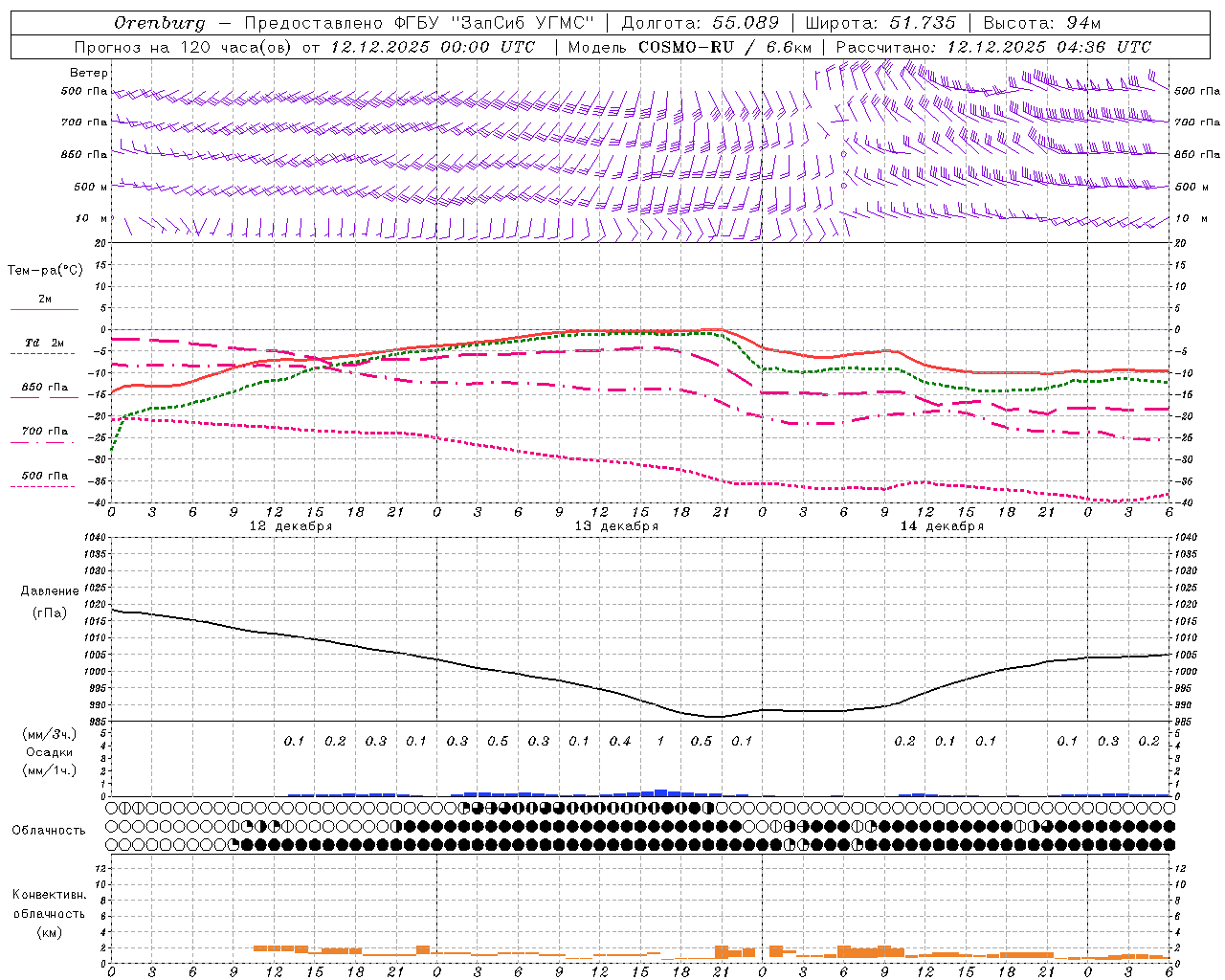1225x980 pixels.
Task: Click the '500 гПа' temperature legend entry
Action: [45, 476]
